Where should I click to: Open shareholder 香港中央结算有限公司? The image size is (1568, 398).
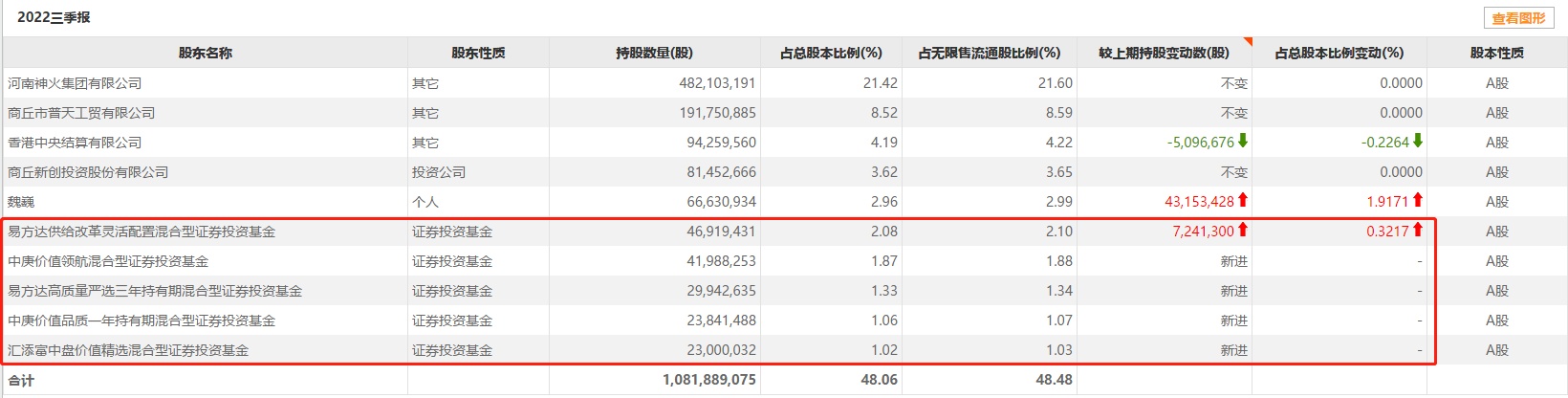(75, 143)
